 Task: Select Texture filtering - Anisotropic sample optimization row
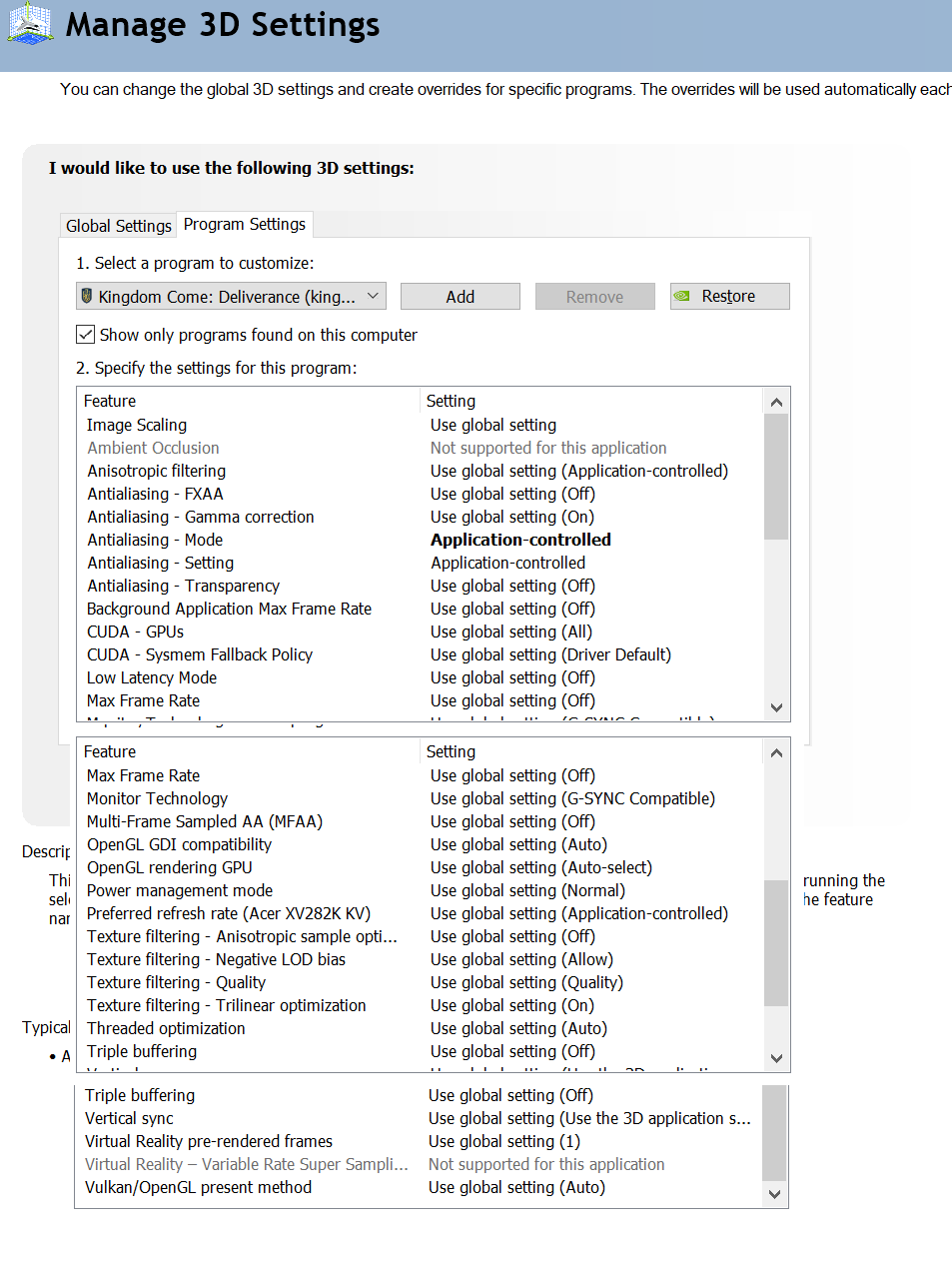[421, 936]
